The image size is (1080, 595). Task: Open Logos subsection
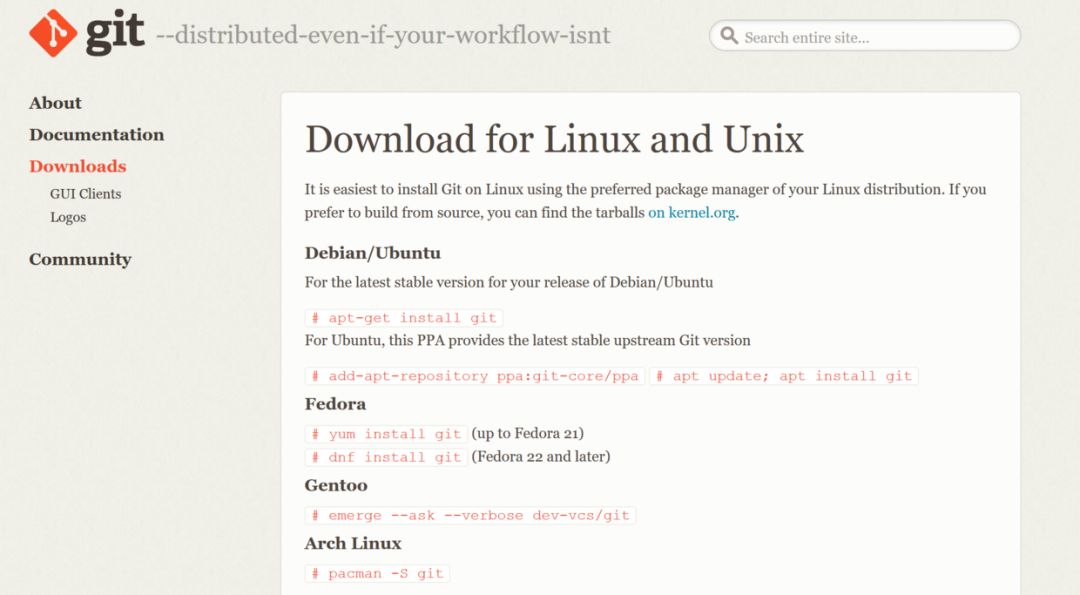(x=68, y=218)
